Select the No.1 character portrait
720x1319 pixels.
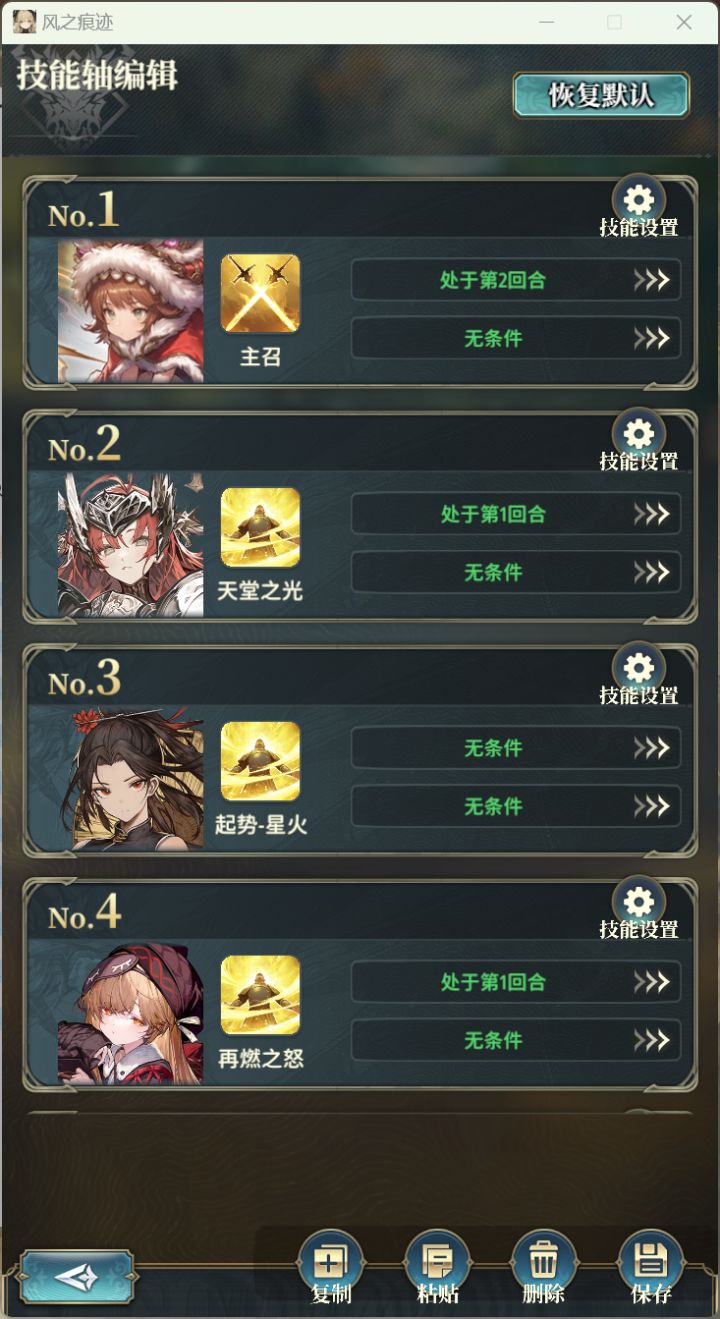tap(130, 311)
